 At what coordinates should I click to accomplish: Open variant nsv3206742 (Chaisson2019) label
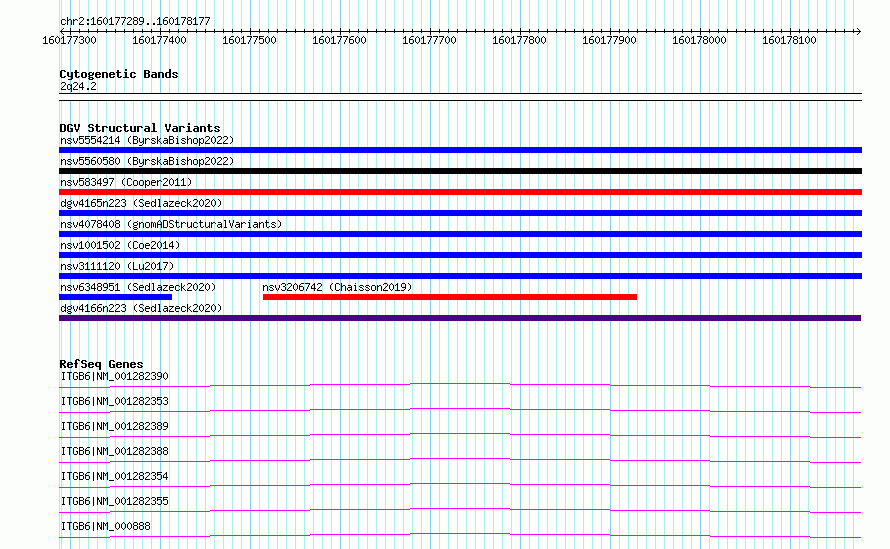337,287
